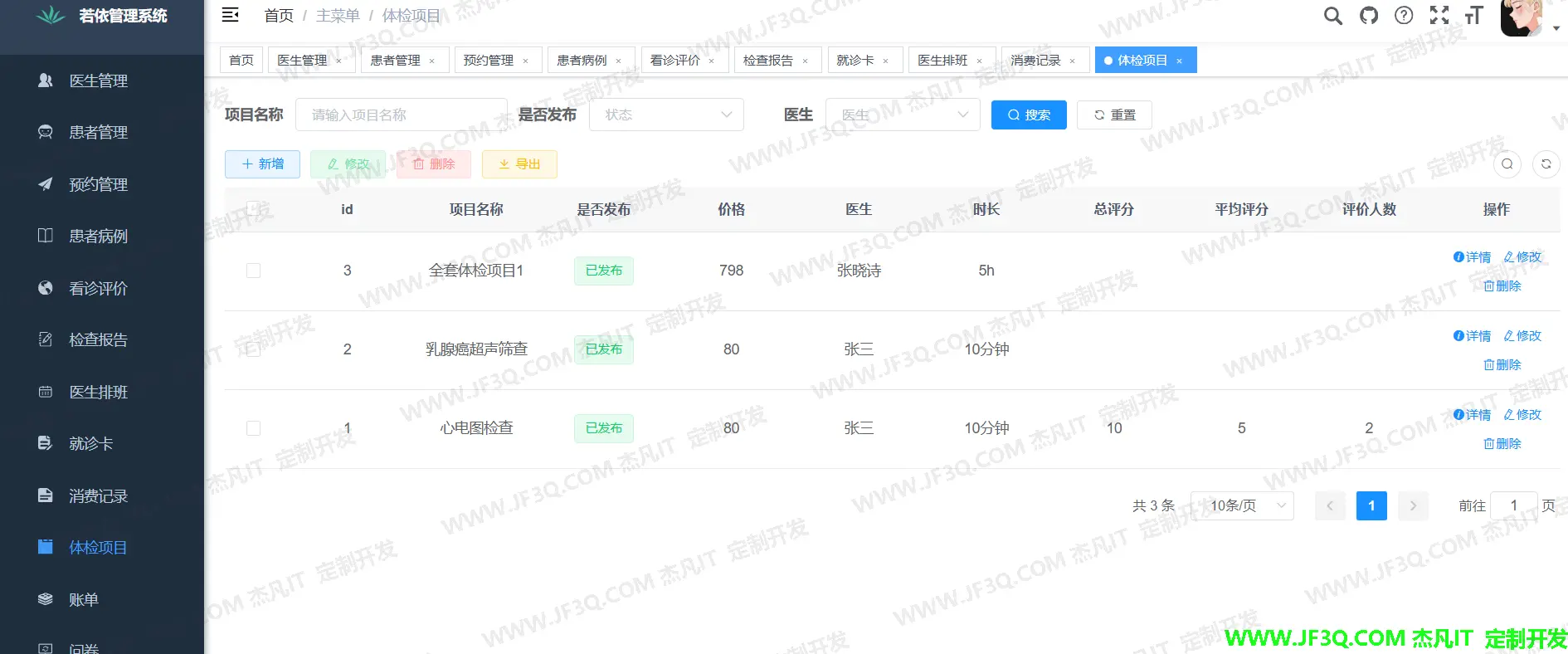Open 医生排班 in the sidebar menu
Screen dimensions: 1568x654
pyautogui.click(x=98, y=392)
